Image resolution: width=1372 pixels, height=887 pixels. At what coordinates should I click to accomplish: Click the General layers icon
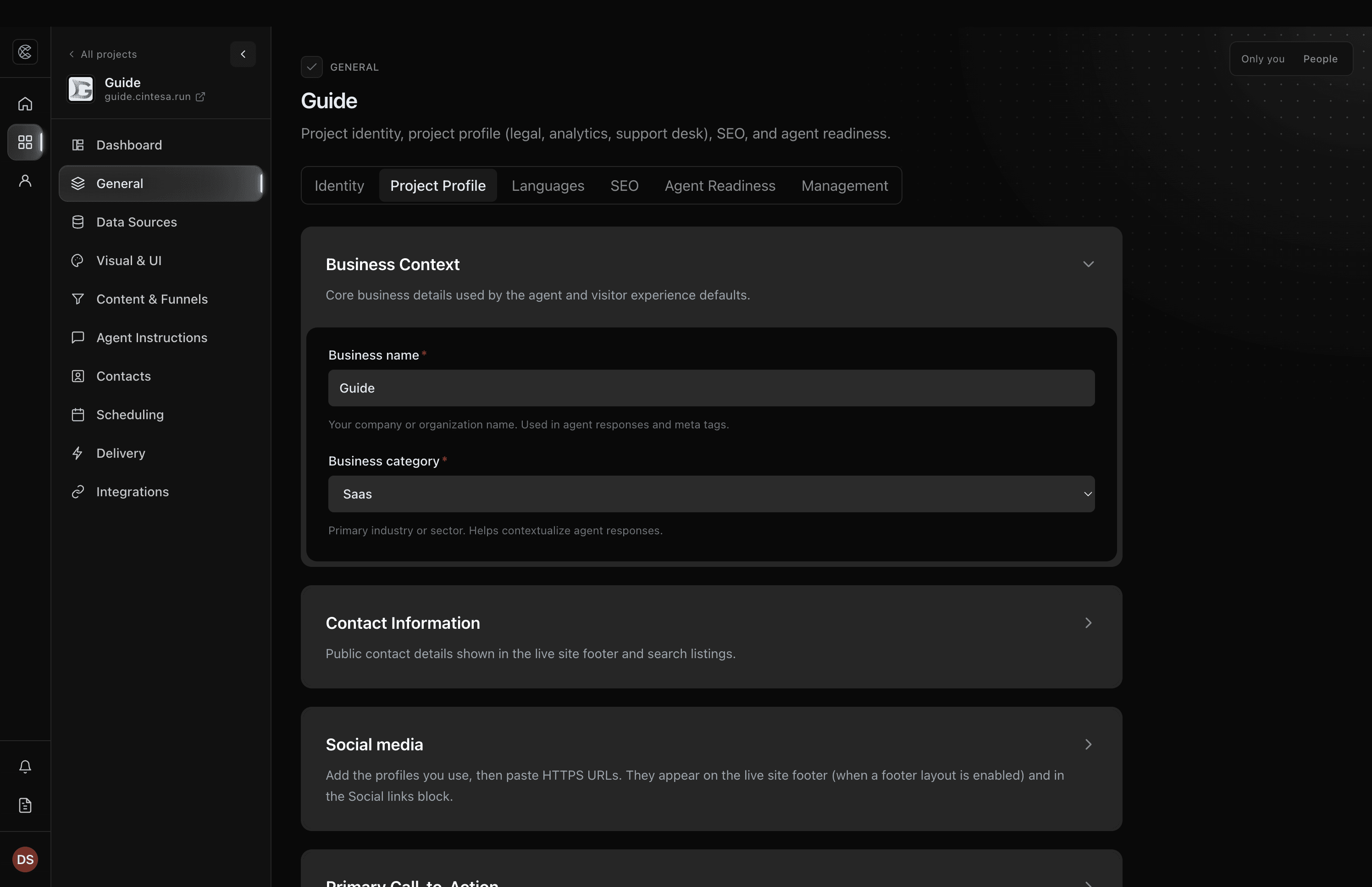pos(78,184)
